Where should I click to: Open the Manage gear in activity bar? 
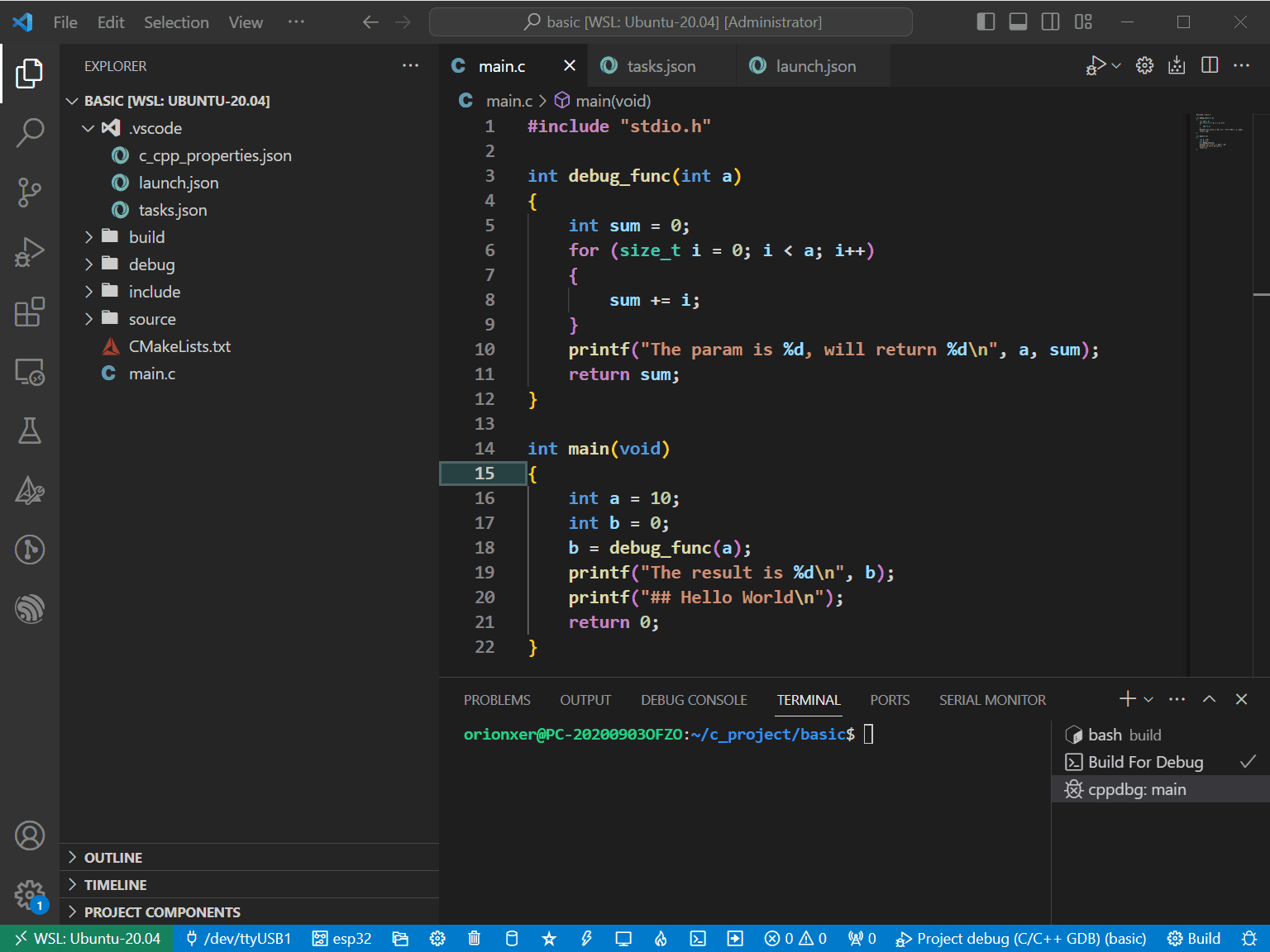pos(30,895)
